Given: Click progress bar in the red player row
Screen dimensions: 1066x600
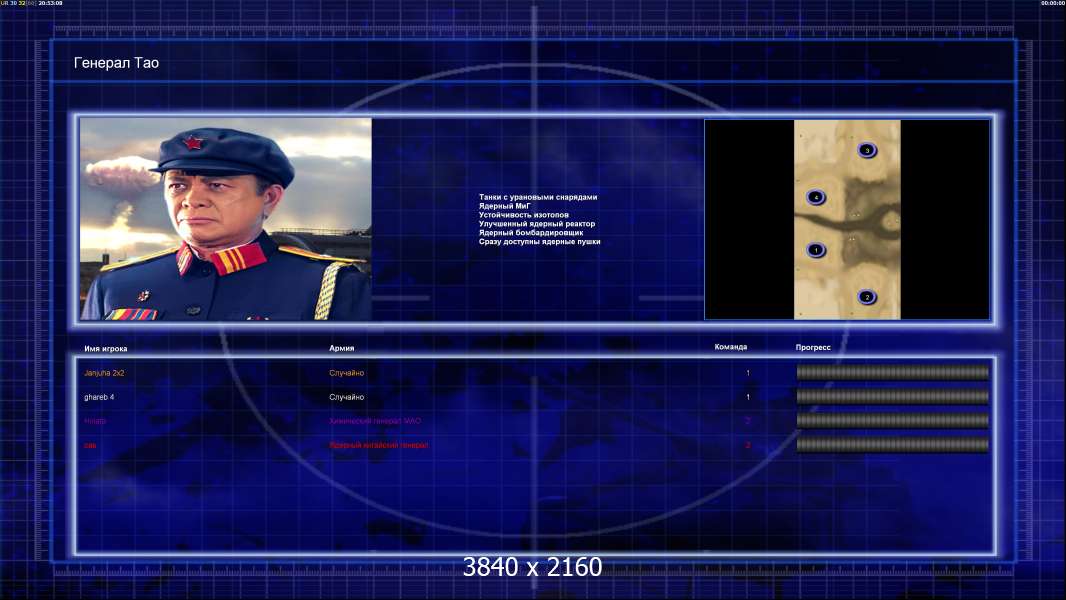Looking at the screenshot, I should pyautogui.click(x=893, y=445).
